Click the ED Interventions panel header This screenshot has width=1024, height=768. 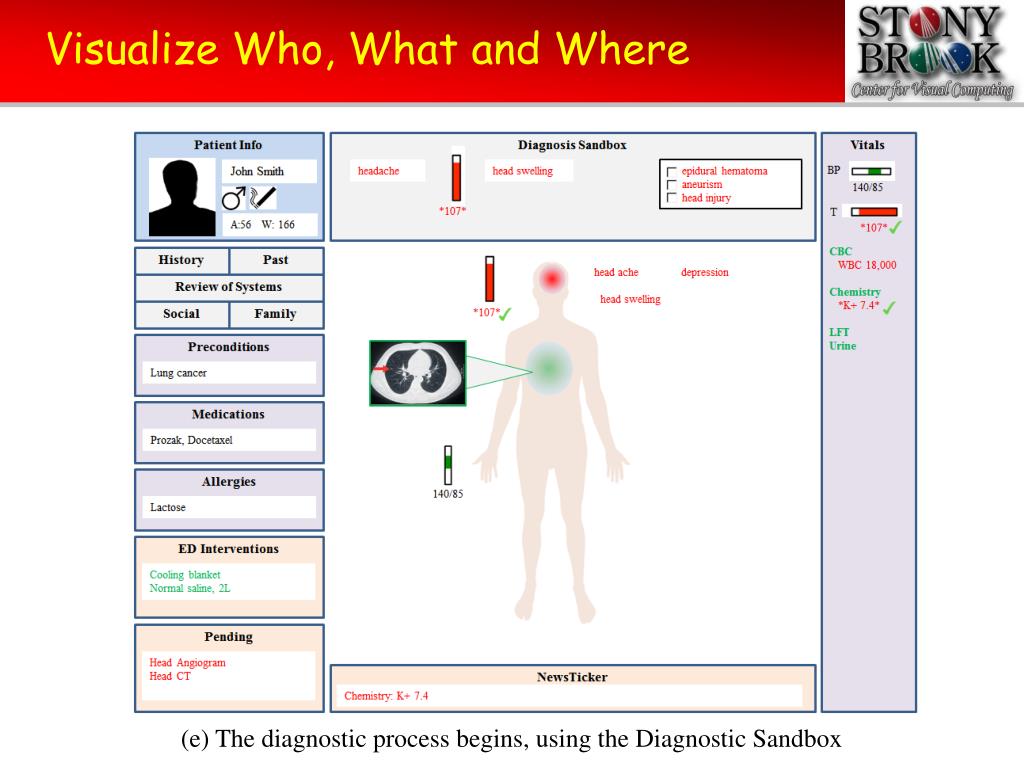[229, 549]
